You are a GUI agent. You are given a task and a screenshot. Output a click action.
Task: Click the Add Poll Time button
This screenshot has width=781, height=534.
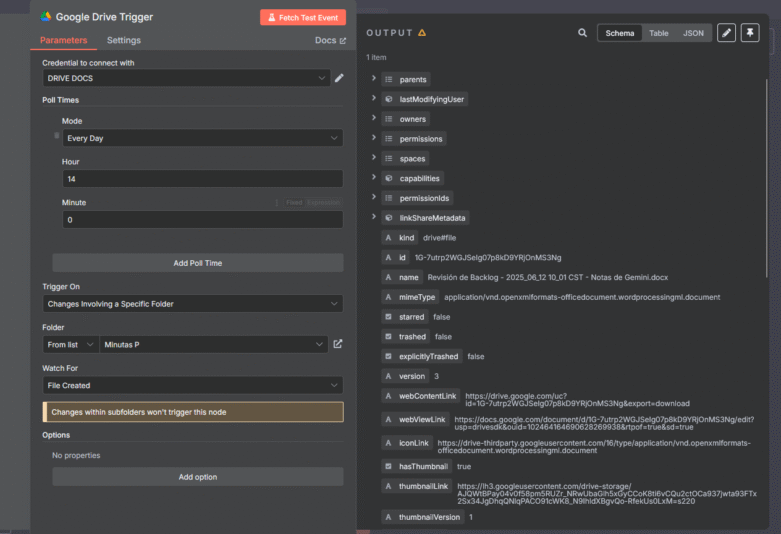pyautogui.click(x=197, y=263)
